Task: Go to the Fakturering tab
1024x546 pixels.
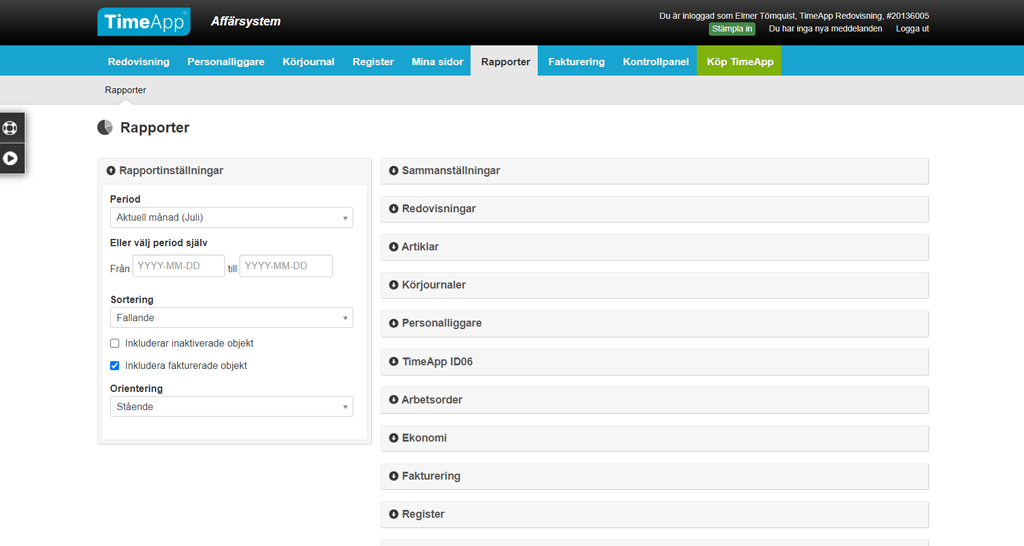Action: (576, 61)
